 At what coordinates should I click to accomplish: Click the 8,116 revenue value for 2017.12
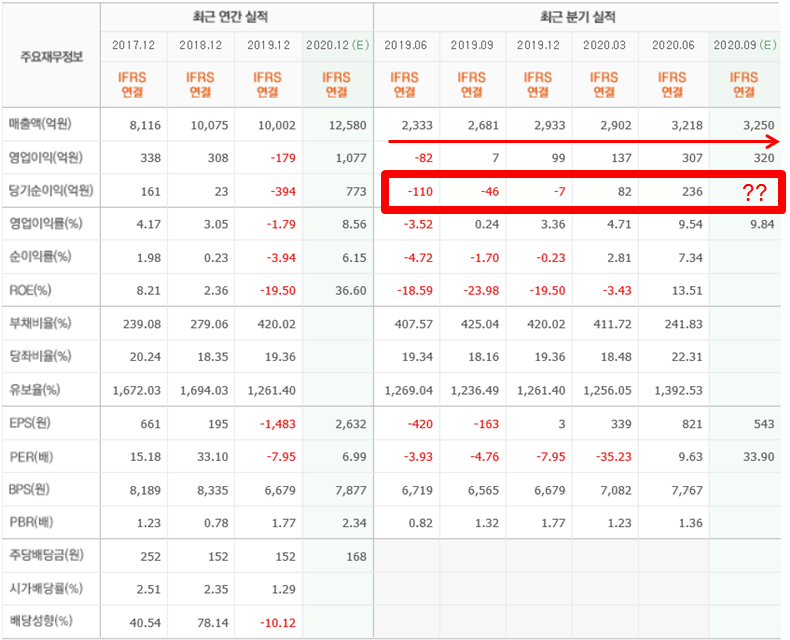click(x=145, y=125)
